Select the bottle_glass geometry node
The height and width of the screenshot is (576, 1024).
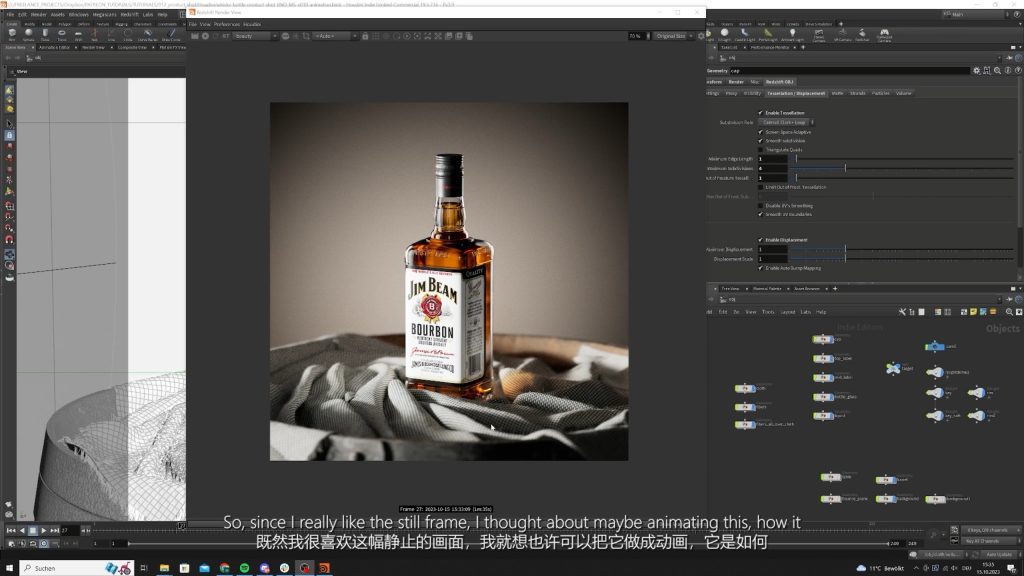[x=823, y=396]
